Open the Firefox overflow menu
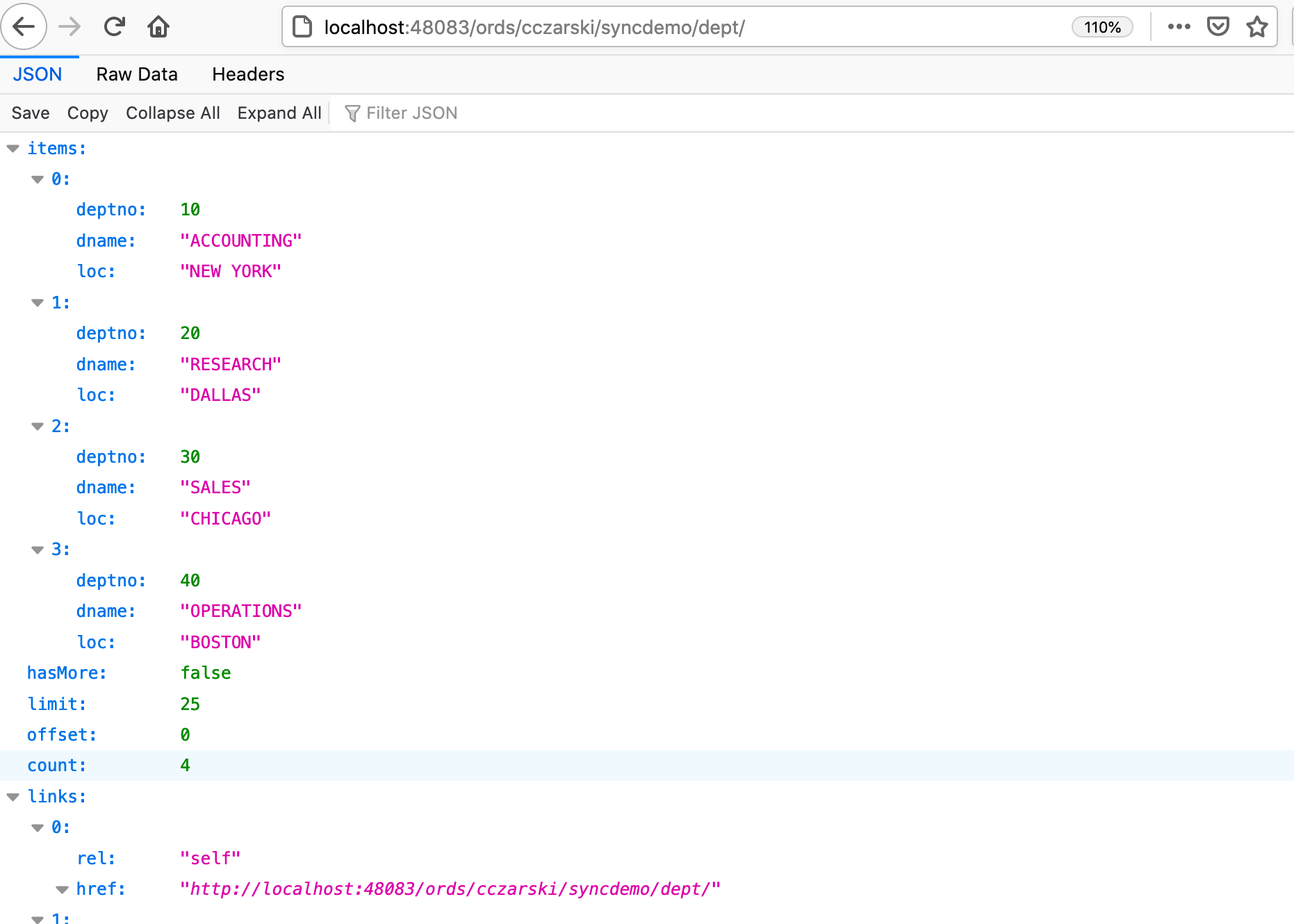 tap(1179, 26)
